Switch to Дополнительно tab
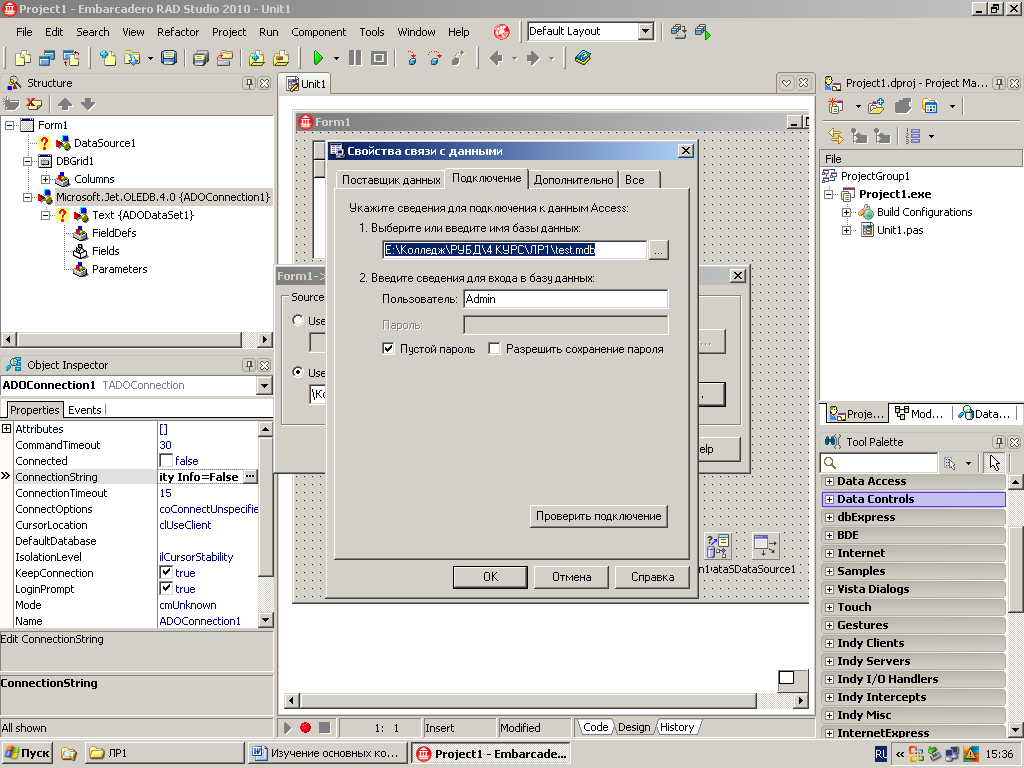 pyautogui.click(x=573, y=180)
